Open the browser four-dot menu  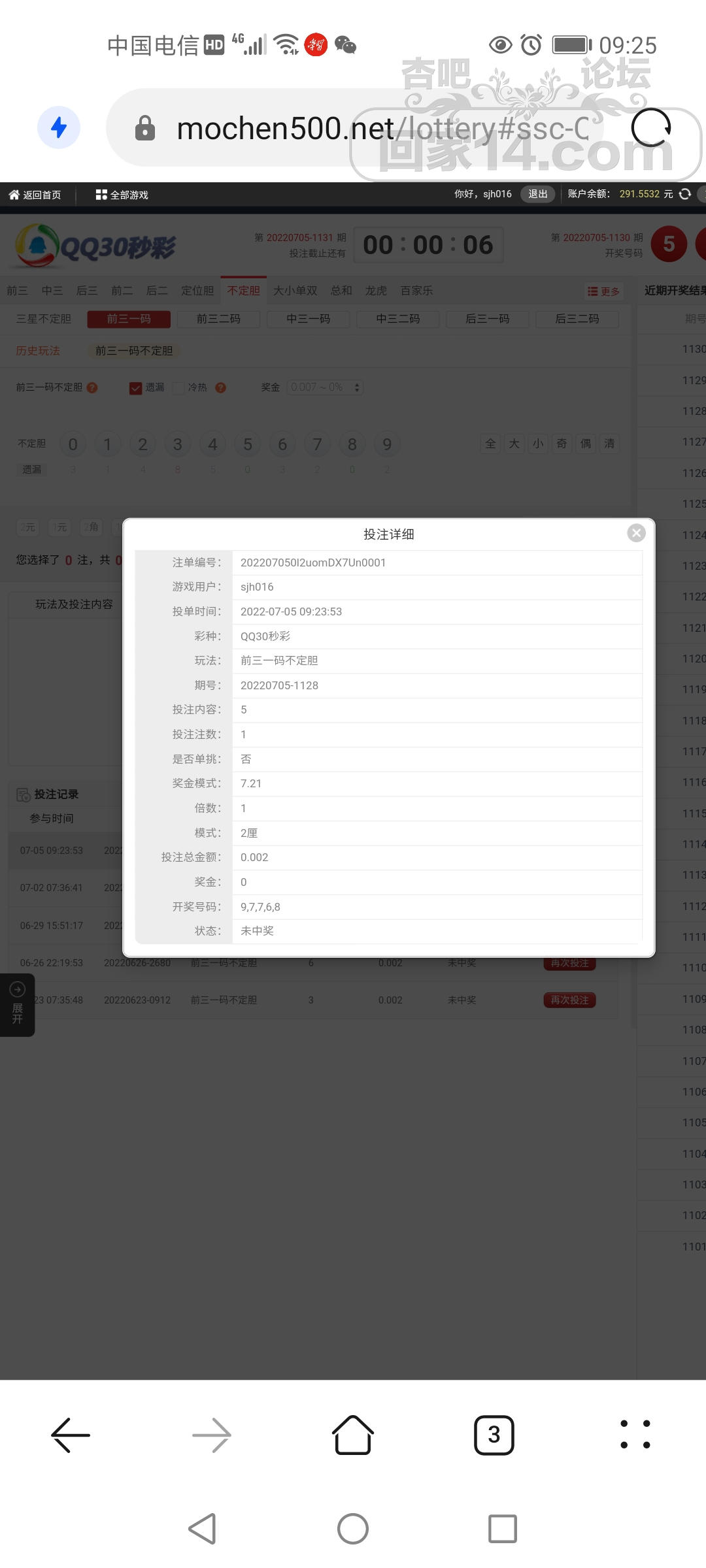coord(635,1435)
